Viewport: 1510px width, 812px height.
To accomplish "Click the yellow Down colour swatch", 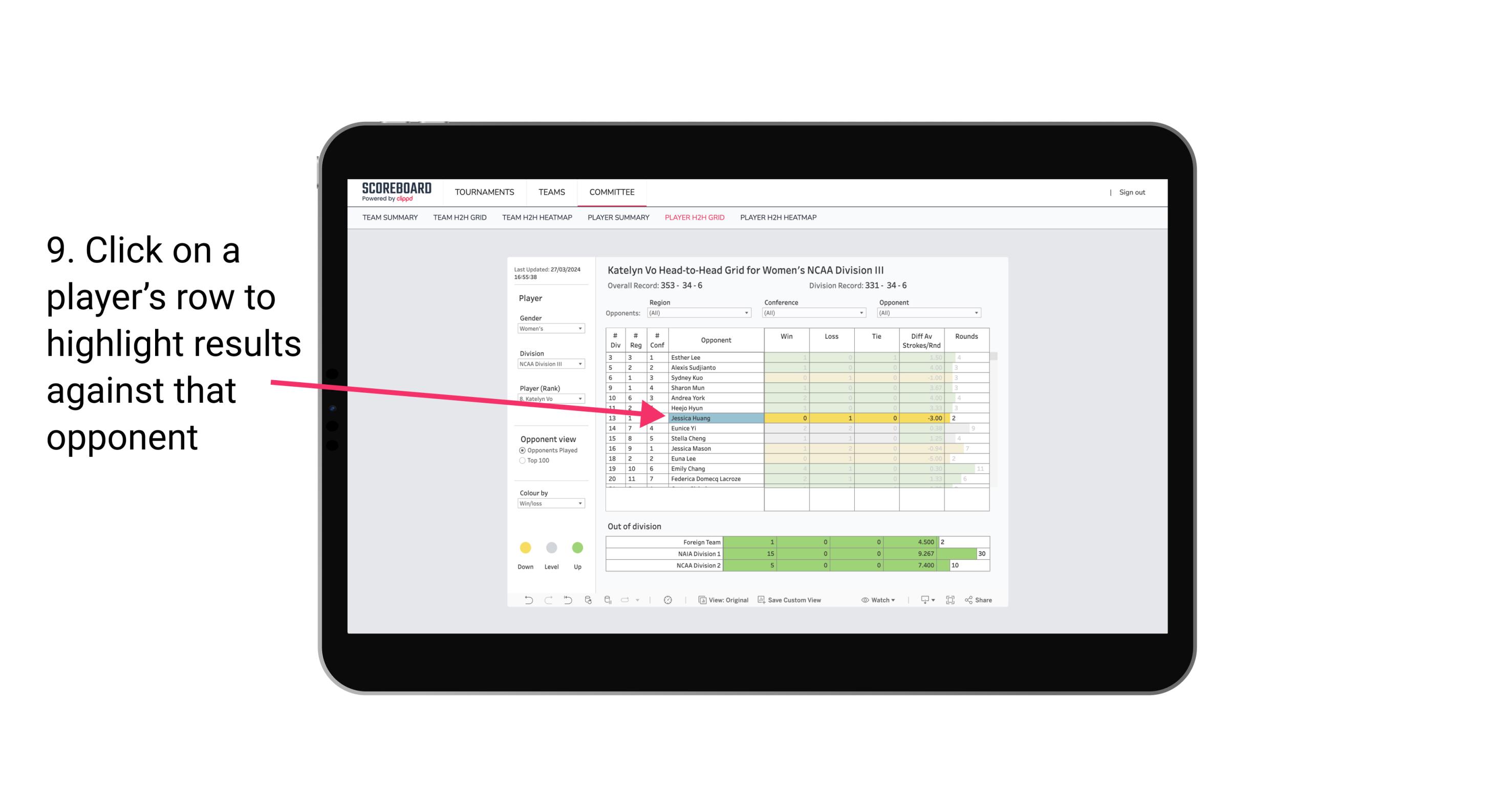I will 525,546.
